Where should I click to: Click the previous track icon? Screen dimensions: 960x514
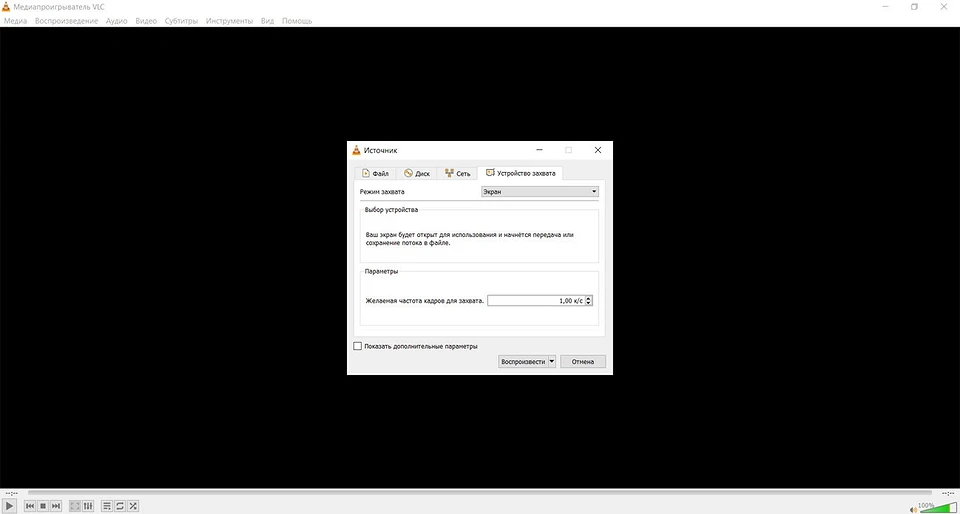point(30,506)
